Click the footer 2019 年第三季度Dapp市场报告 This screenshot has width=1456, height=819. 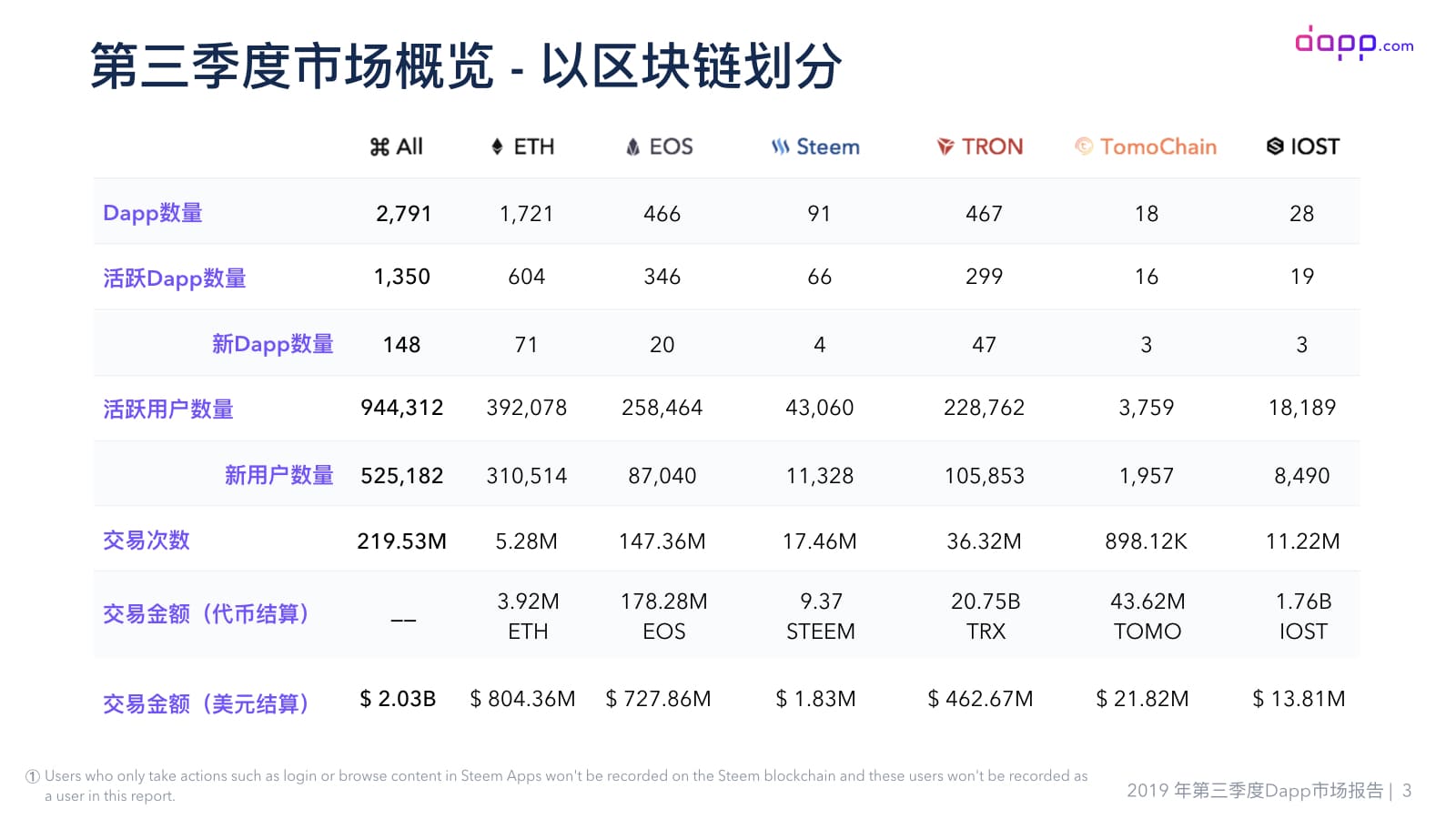click(1255, 791)
